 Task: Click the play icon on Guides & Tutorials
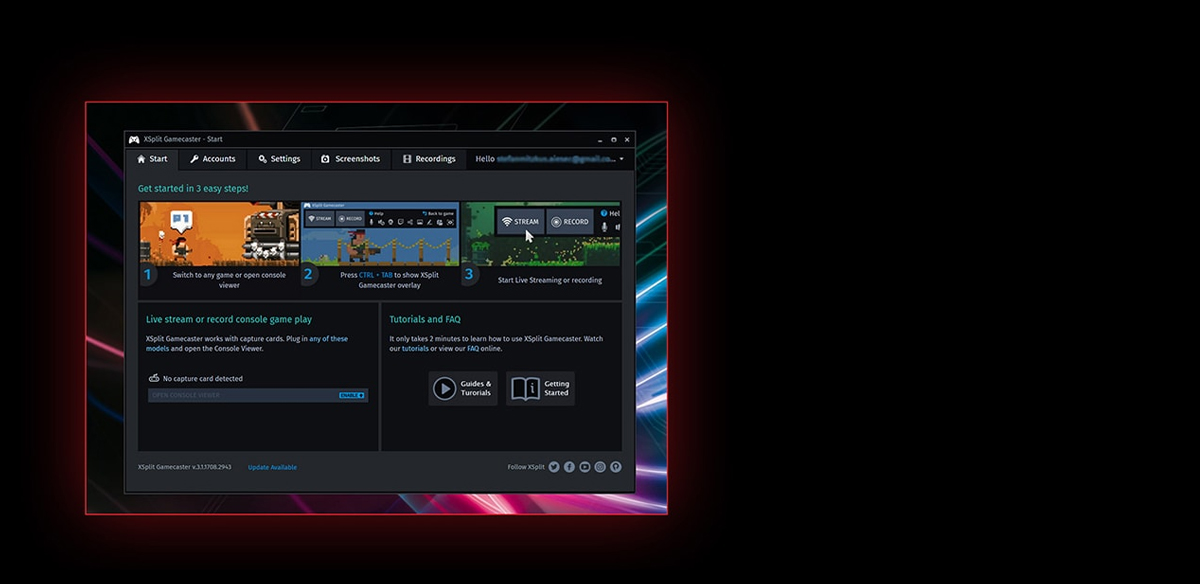coord(446,389)
